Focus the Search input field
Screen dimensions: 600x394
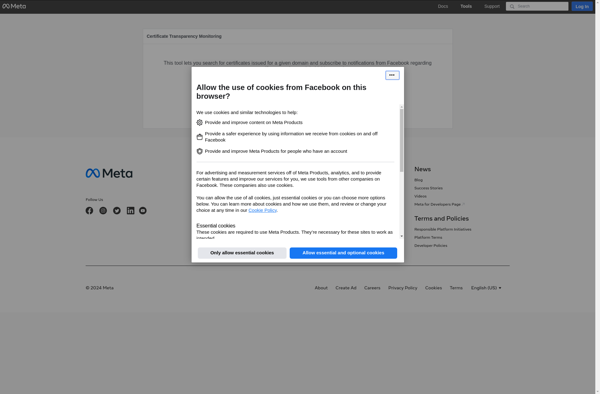click(x=537, y=6)
